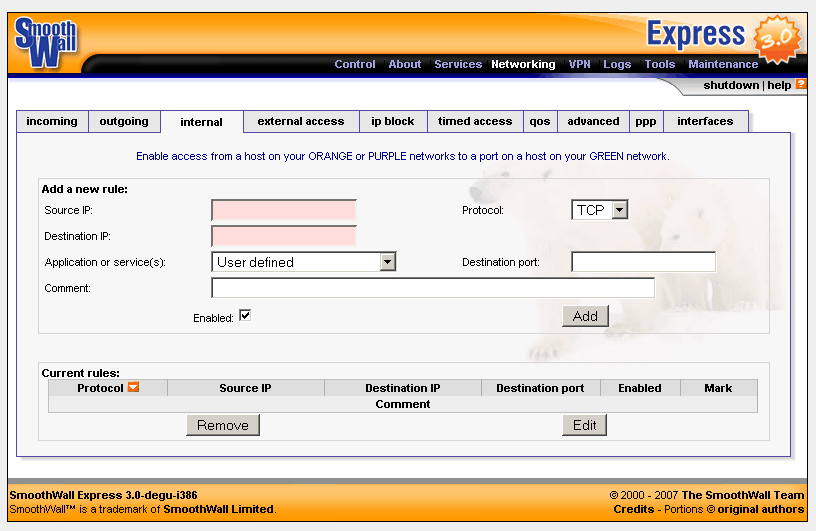The width and height of the screenshot is (816, 531).
Task: Click the help link
Action: point(779,85)
